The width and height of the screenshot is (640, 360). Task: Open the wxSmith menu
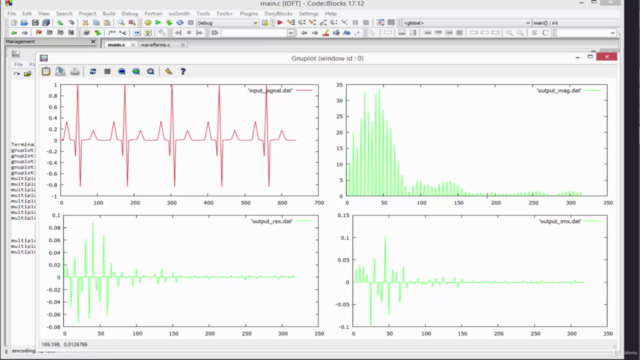179,13
